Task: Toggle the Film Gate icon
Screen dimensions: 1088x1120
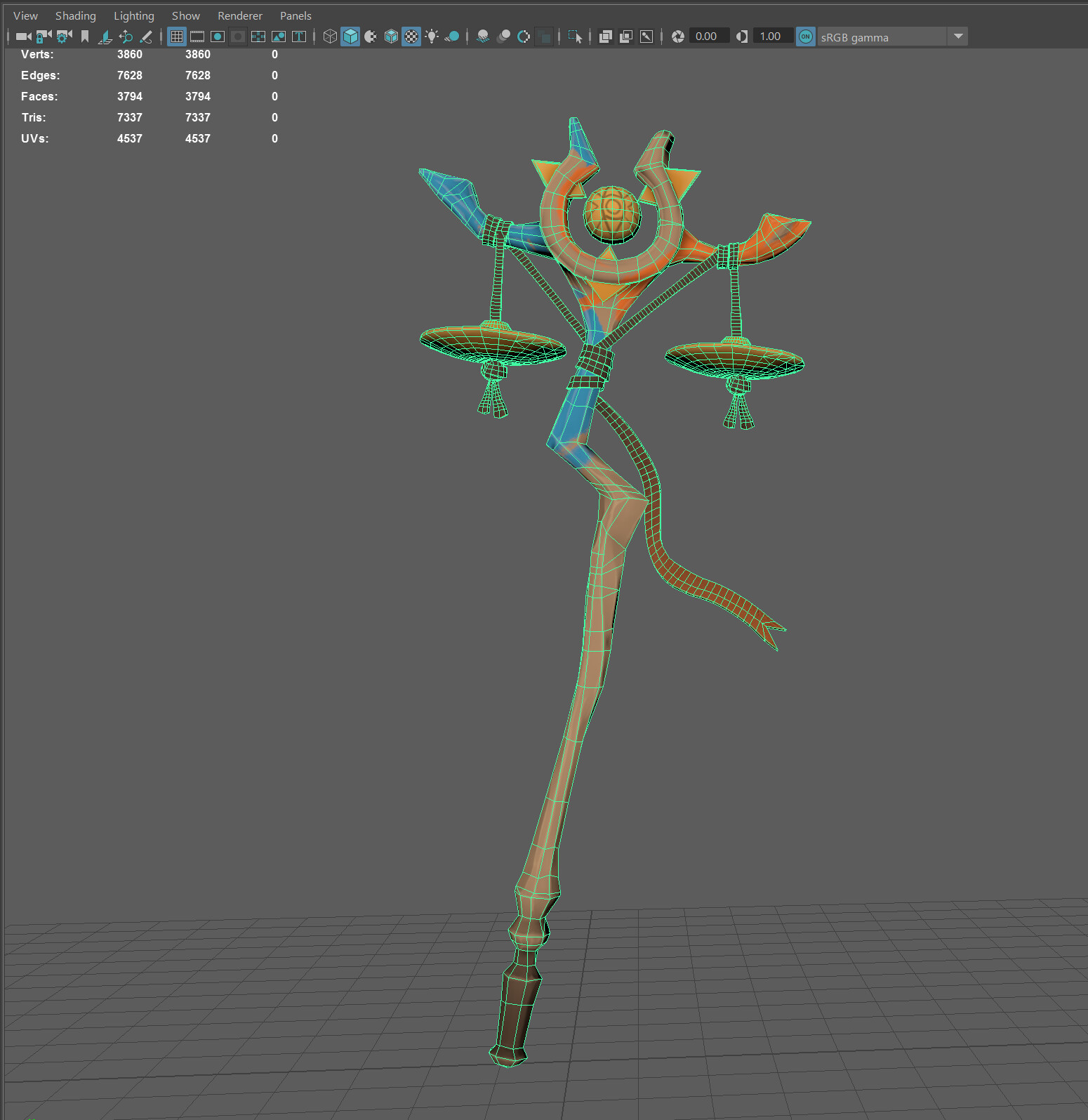Action: [x=197, y=37]
